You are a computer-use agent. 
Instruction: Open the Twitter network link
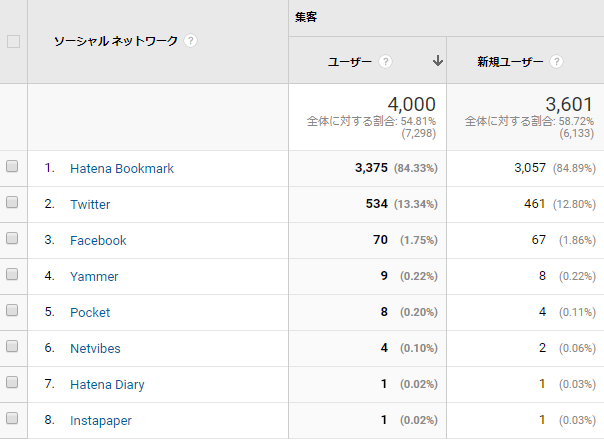tap(90, 204)
